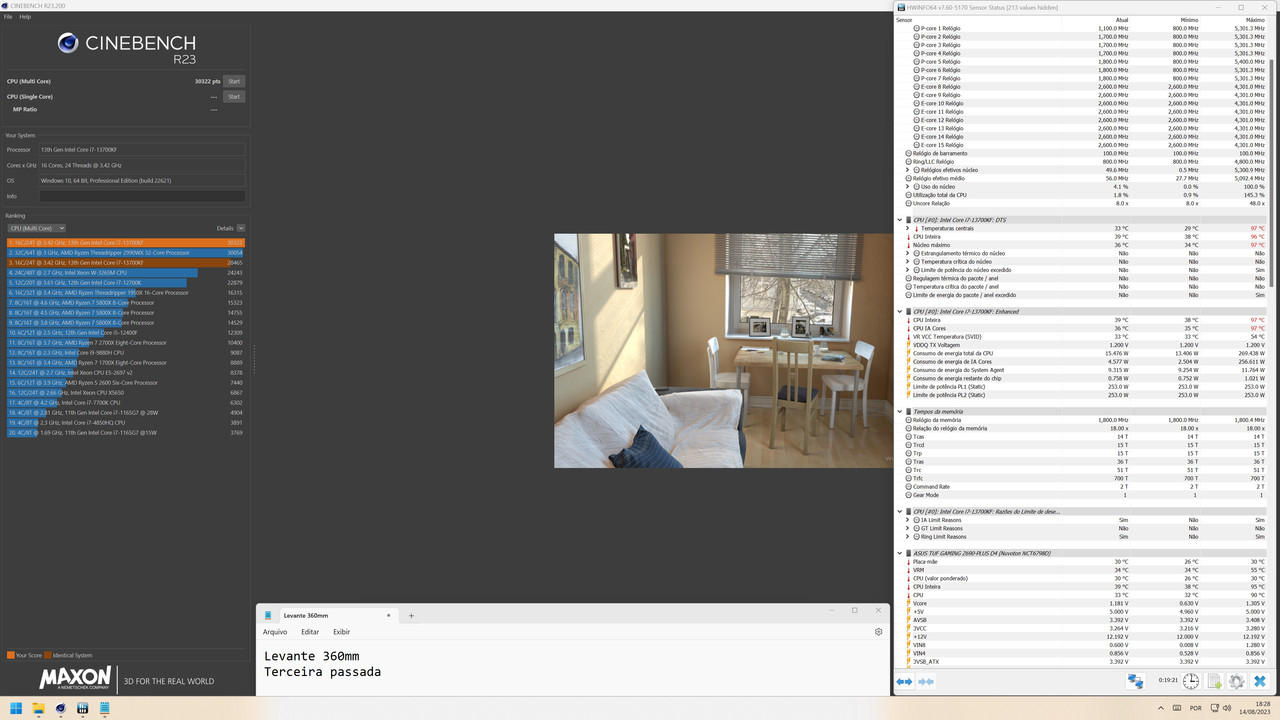Click the HWiNFO log file icon

1214,681
